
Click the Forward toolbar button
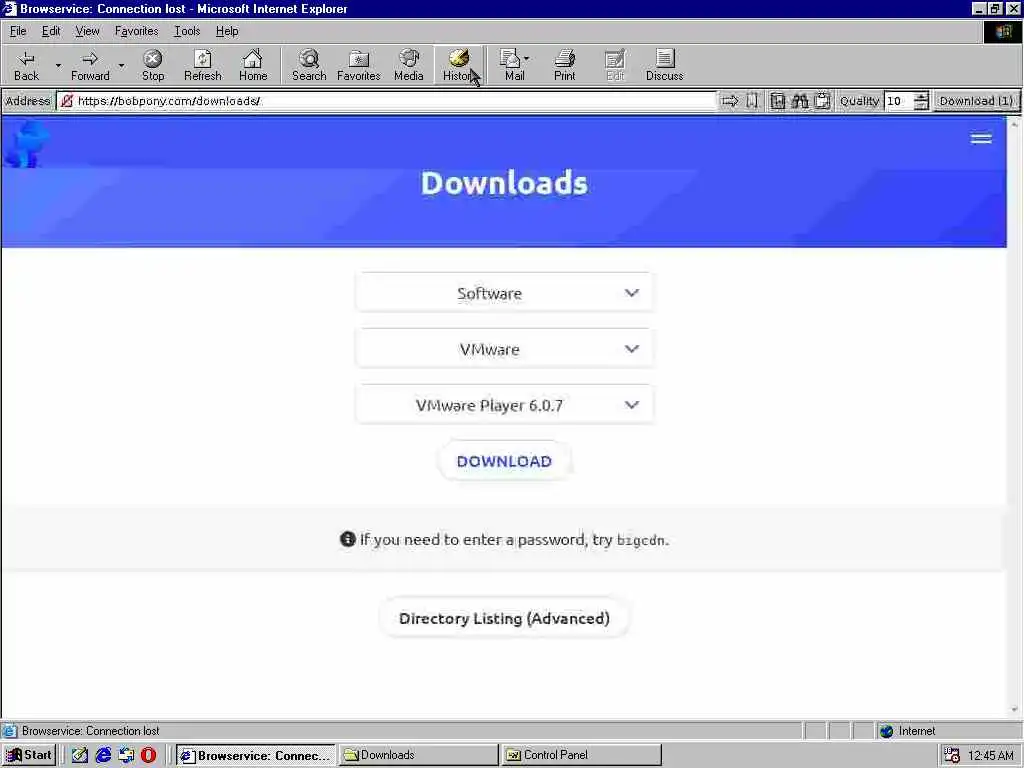click(90, 65)
